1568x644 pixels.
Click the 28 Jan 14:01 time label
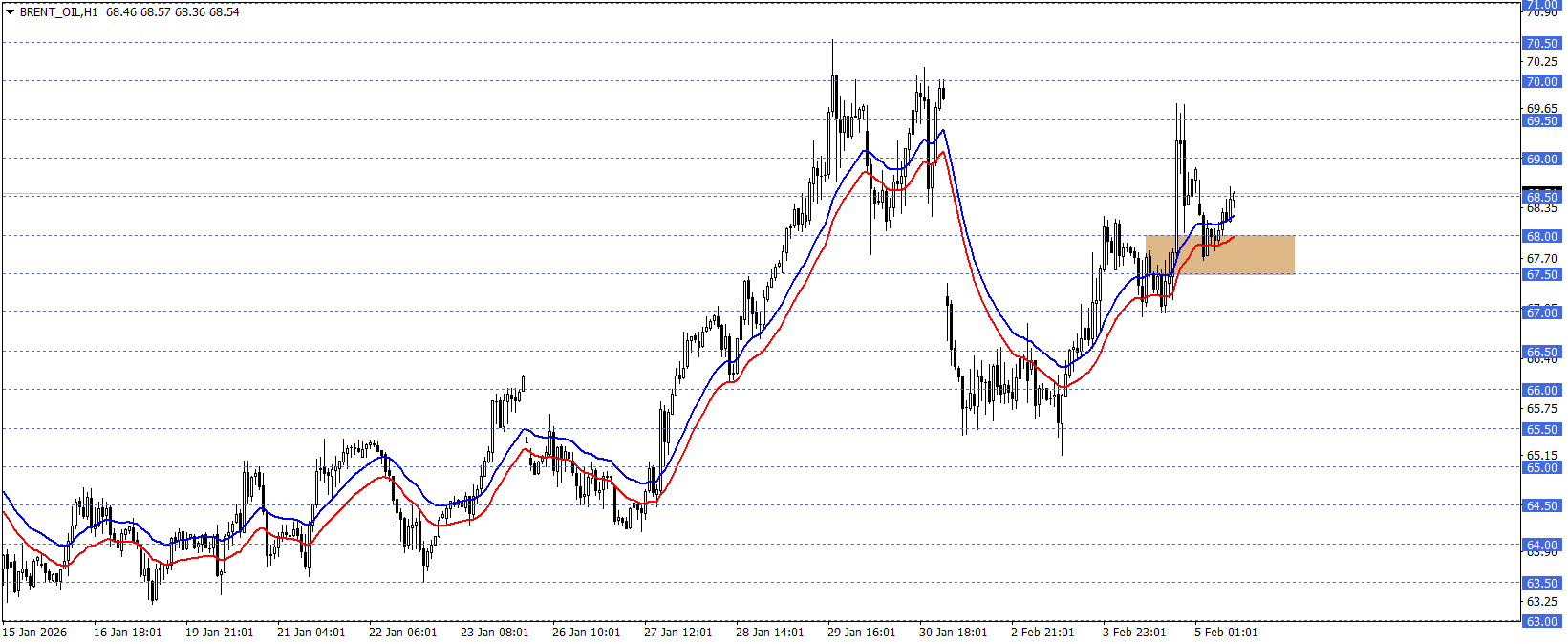tap(770, 633)
